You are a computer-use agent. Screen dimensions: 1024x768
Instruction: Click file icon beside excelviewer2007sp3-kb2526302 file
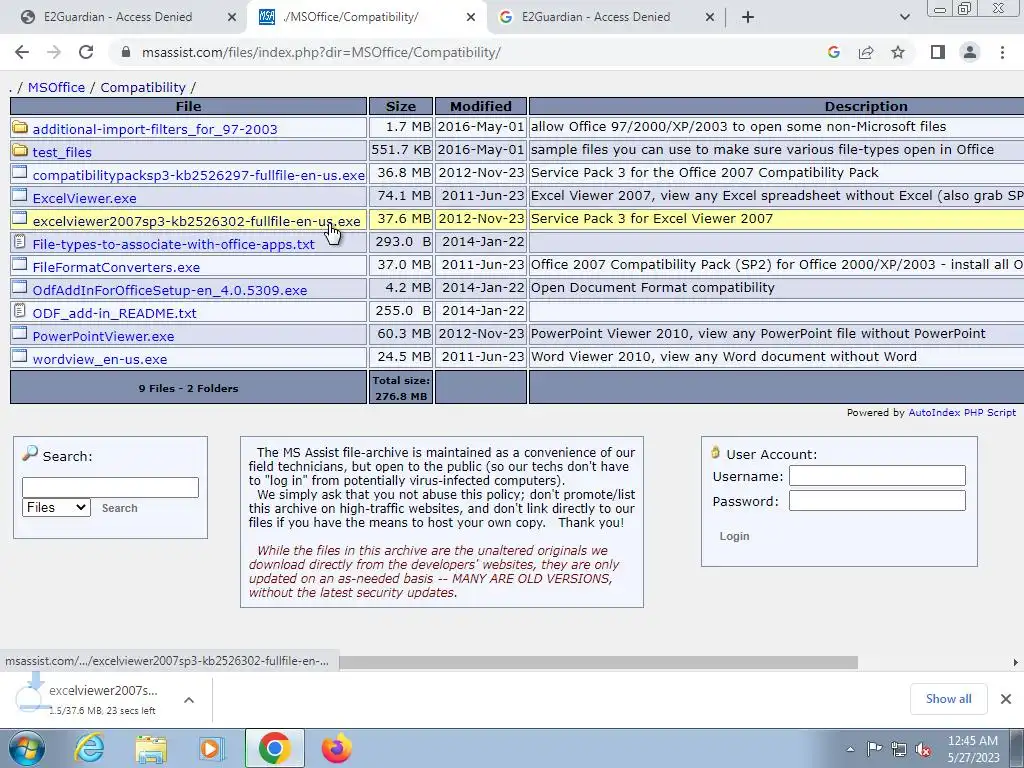click(x=20, y=219)
